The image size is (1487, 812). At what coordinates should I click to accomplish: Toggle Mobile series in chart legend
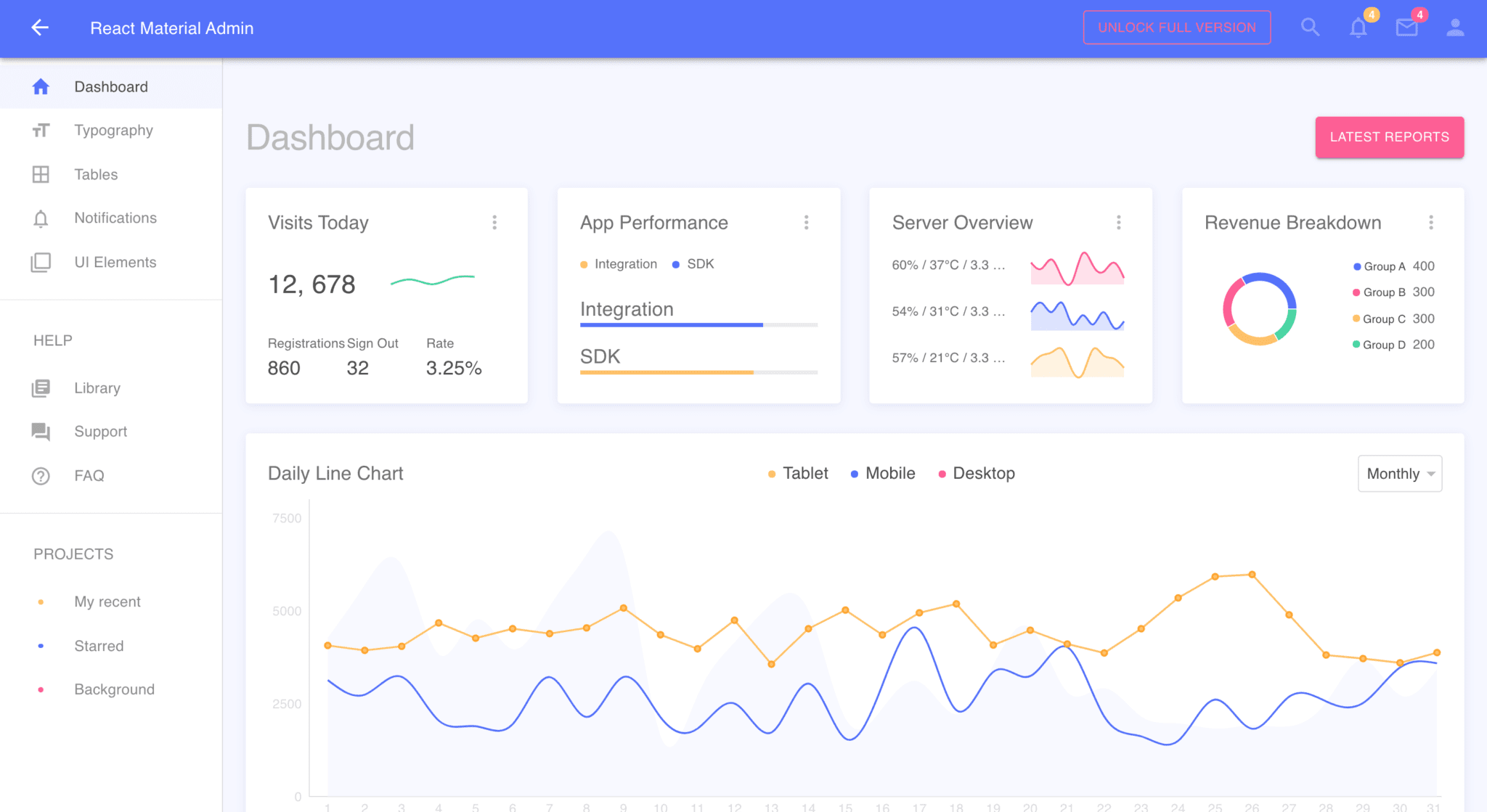(x=882, y=474)
